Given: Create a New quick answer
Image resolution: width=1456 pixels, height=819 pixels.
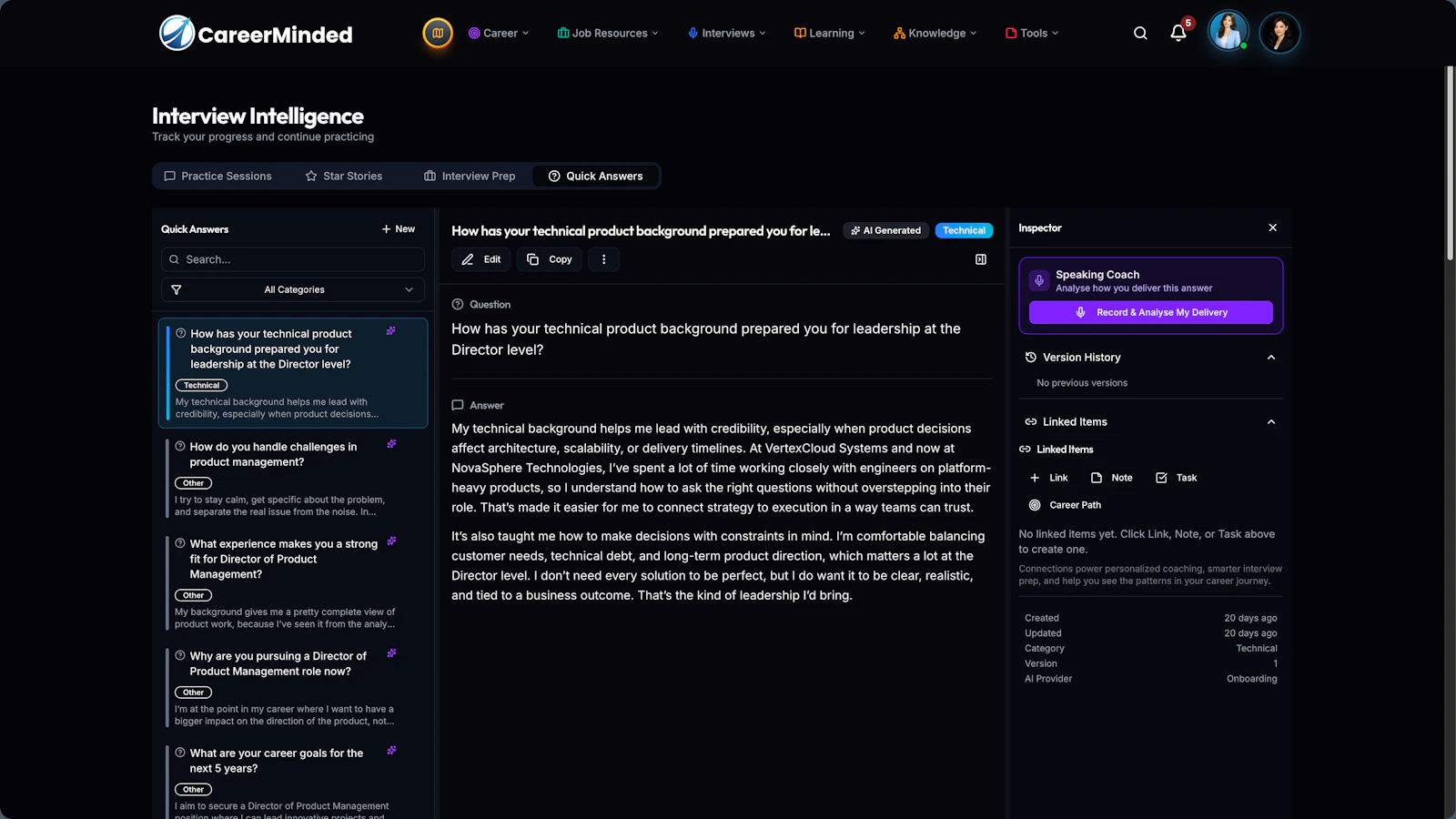Looking at the screenshot, I should (x=399, y=229).
